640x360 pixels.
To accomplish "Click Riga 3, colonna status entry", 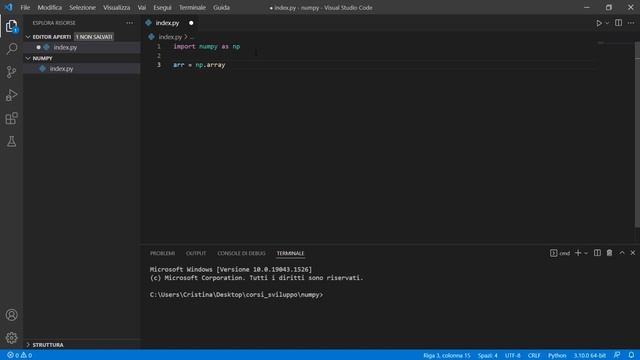I will [x=447, y=355].
